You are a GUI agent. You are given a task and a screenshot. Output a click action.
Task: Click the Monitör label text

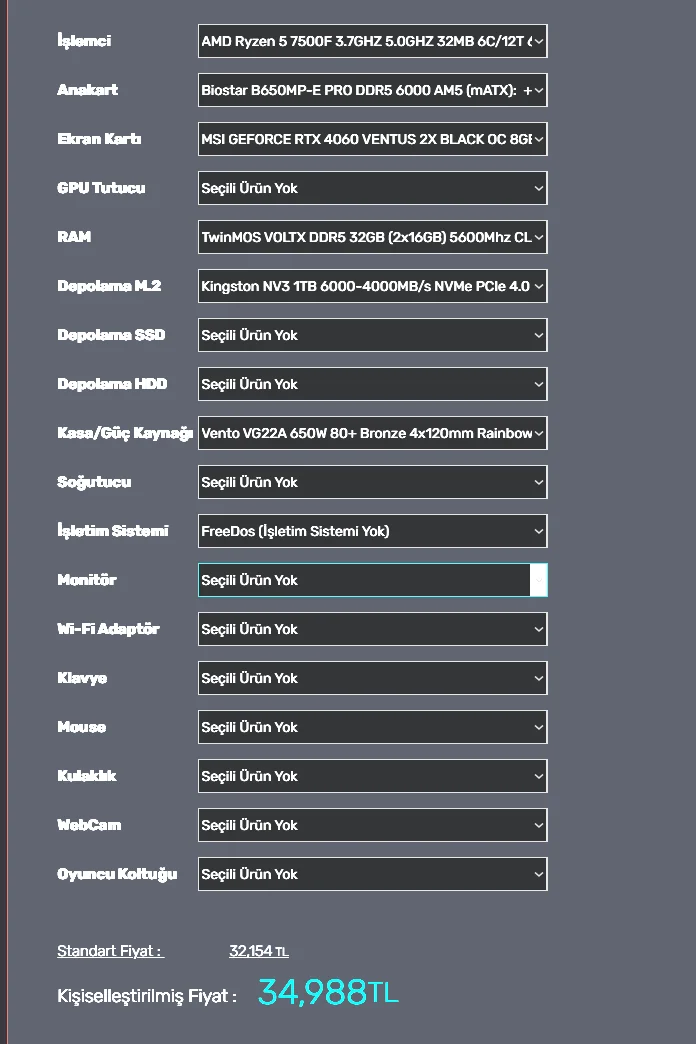(x=87, y=579)
